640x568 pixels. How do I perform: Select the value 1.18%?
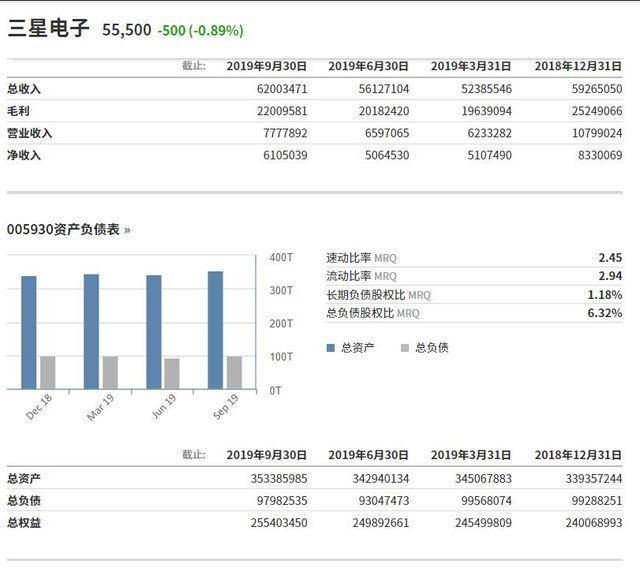[605, 295]
